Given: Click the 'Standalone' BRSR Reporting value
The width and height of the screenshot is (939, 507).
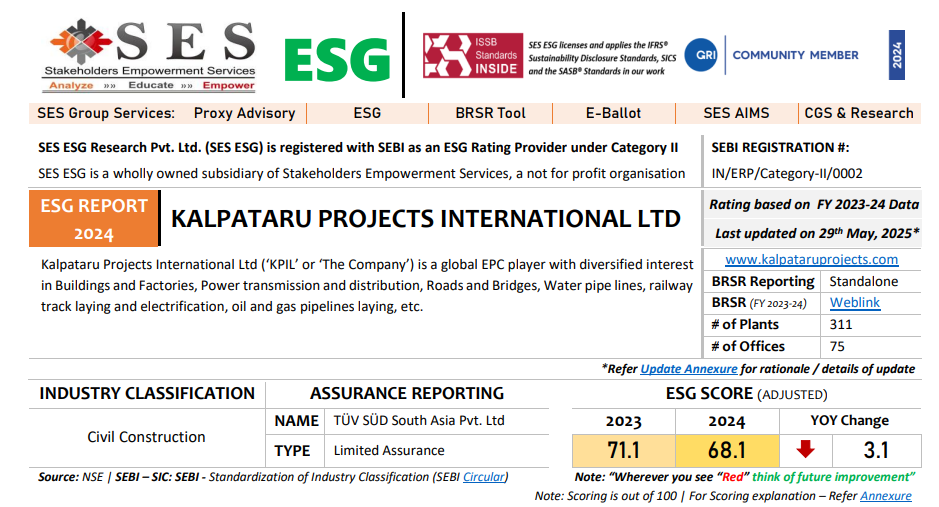Looking at the screenshot, I should tap(864, 281).
